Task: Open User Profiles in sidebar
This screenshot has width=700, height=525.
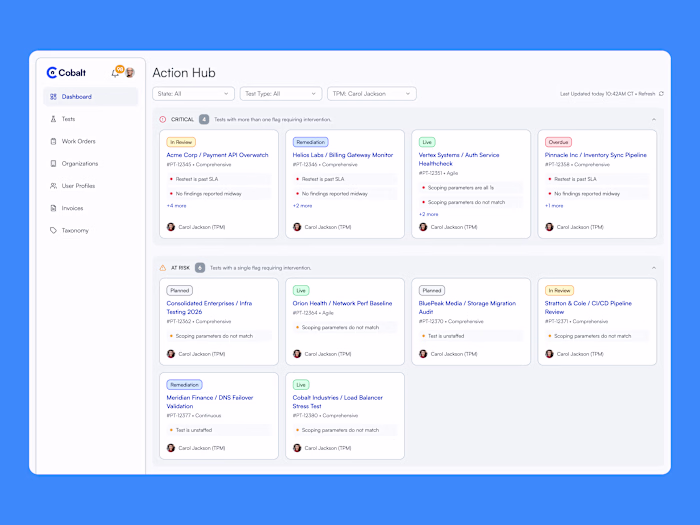Action: pos(91,186)
